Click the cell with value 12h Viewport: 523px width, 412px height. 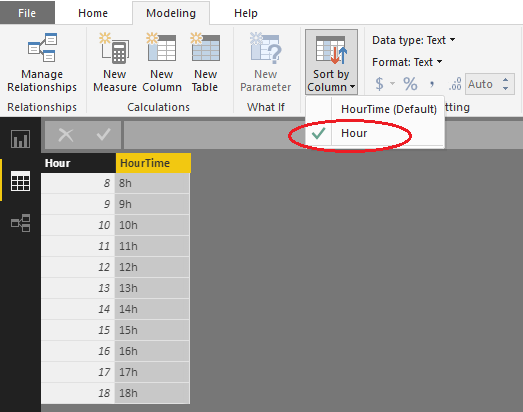click(x=152, y=267)
